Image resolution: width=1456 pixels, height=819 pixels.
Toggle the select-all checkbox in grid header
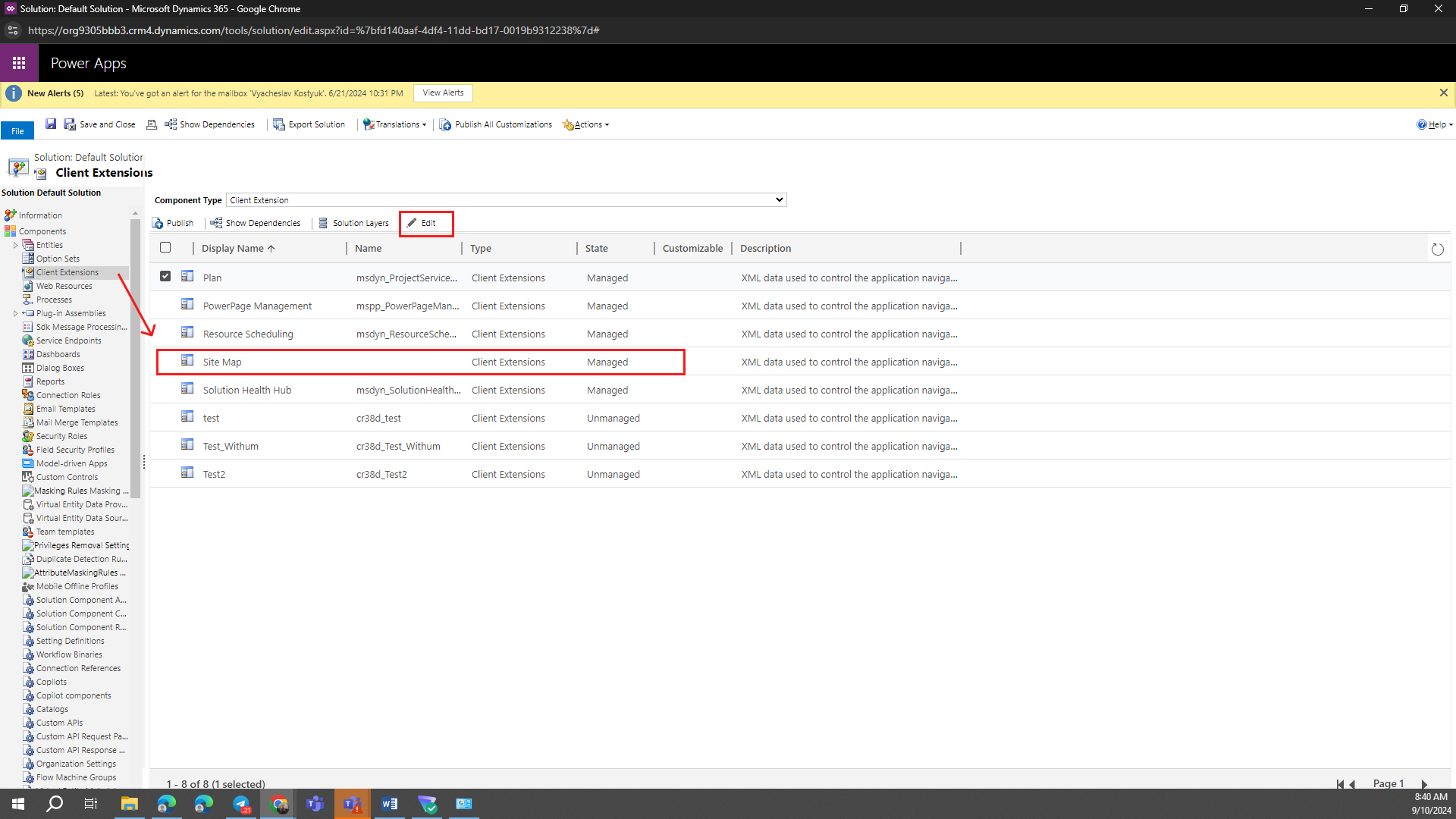[x=165, y=247]
